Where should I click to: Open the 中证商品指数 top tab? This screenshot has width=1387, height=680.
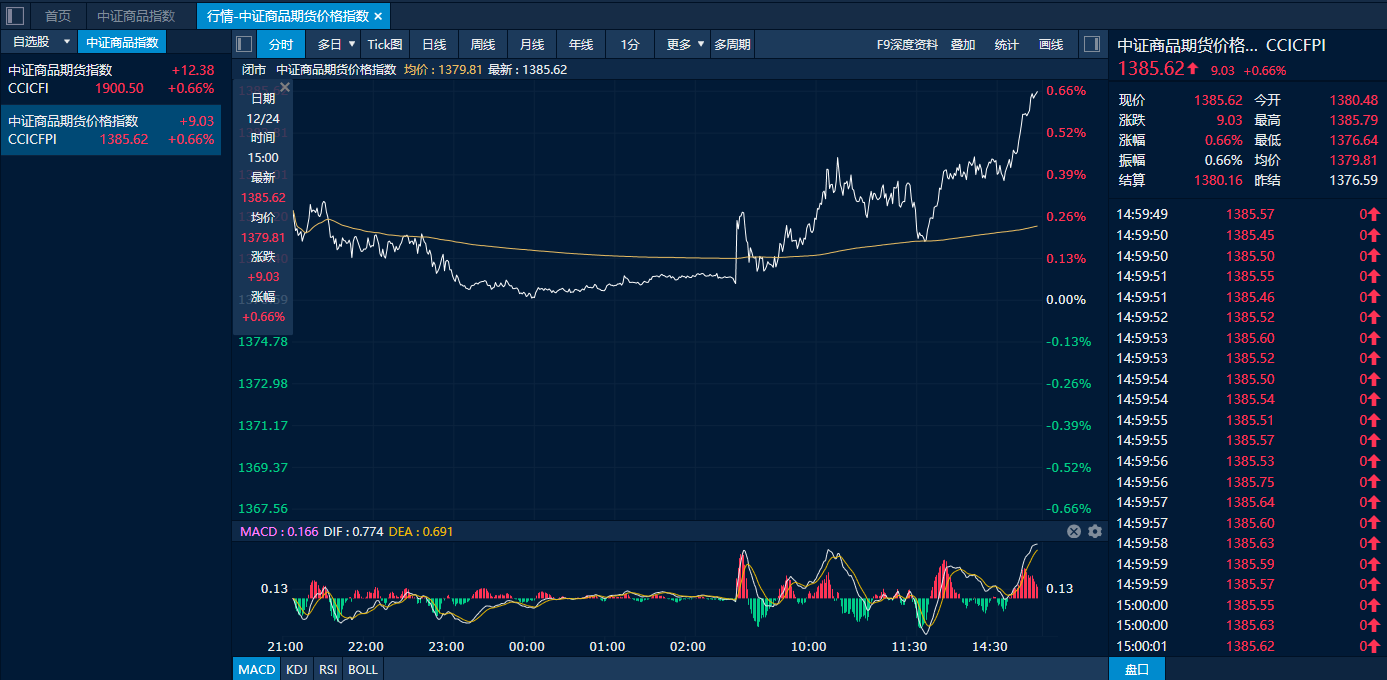pos(136,16)
